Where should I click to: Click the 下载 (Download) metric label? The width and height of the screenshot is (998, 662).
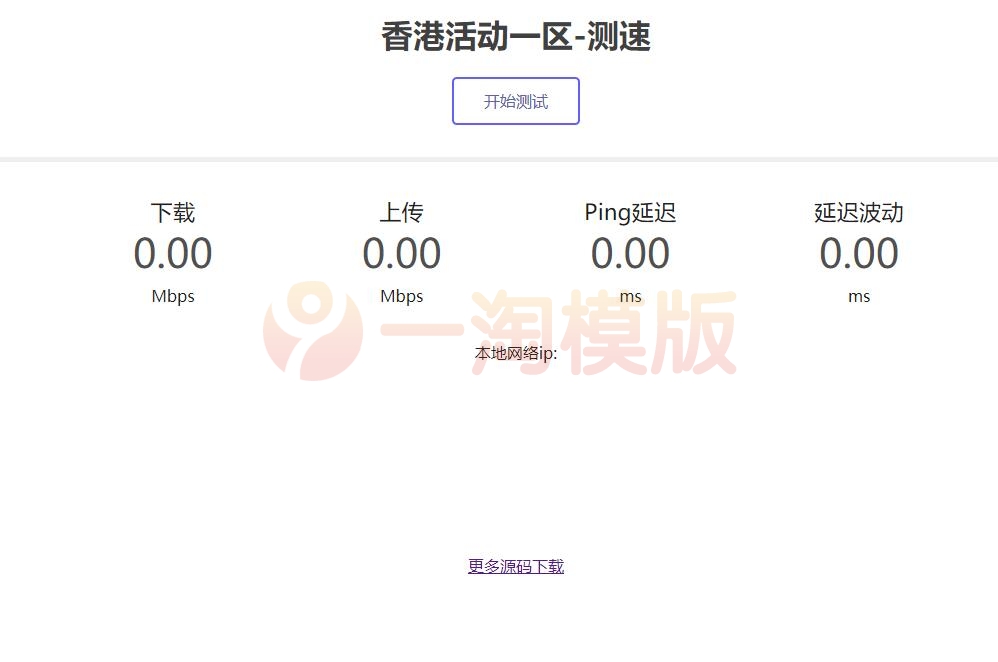(172, 212)
